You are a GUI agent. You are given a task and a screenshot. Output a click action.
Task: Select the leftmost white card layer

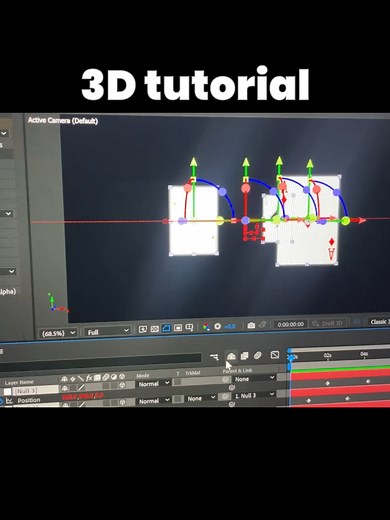(194, 220)
